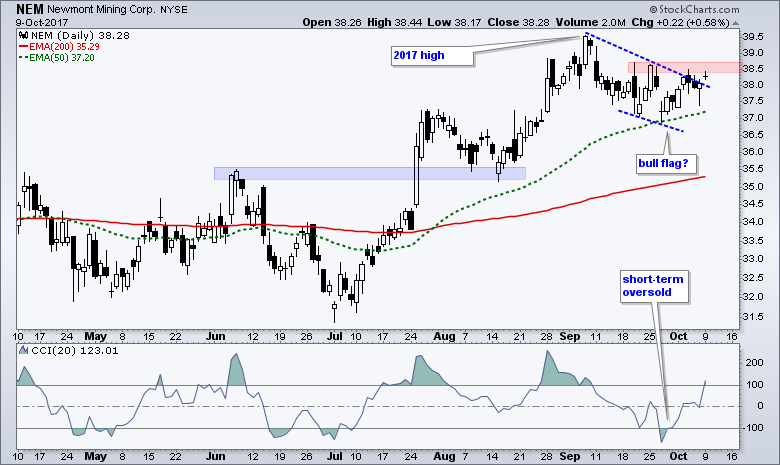Click the area-chart icon beside CCI(20)

[23, 350]
